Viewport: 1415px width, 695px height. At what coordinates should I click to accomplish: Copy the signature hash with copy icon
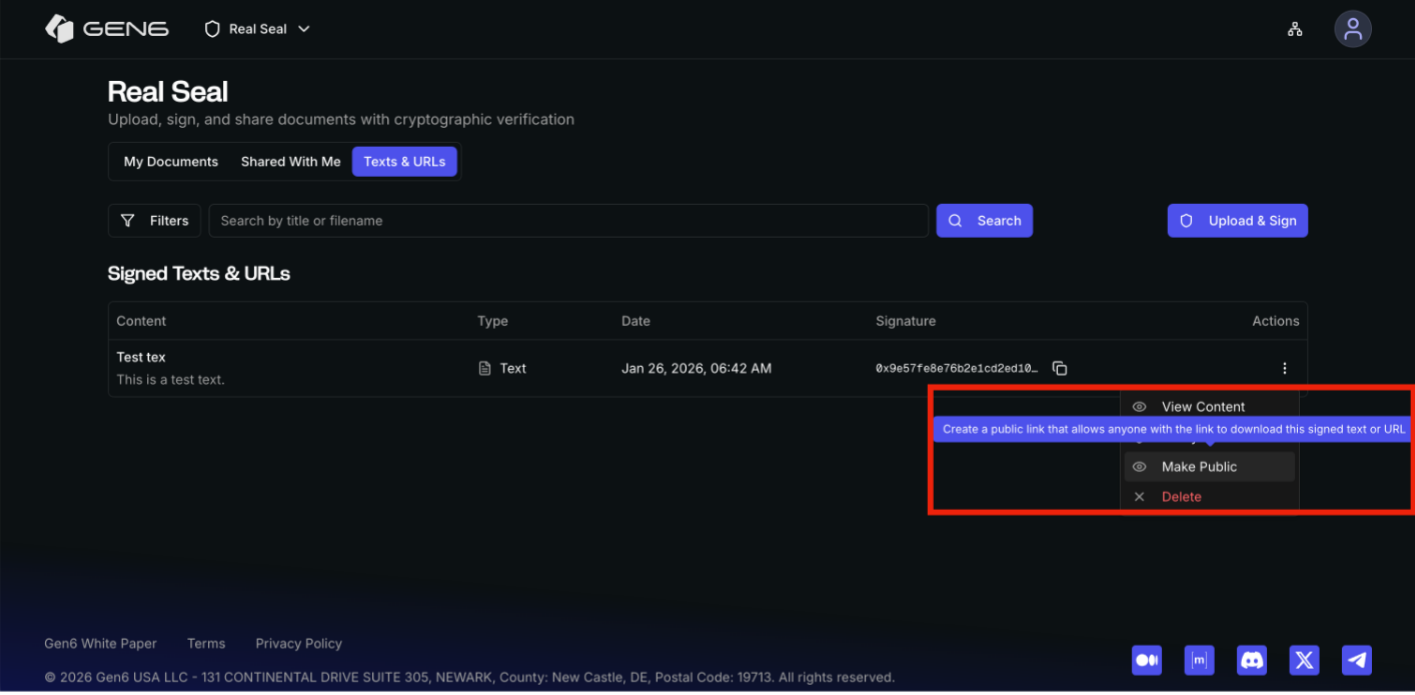pos(1060,368)
